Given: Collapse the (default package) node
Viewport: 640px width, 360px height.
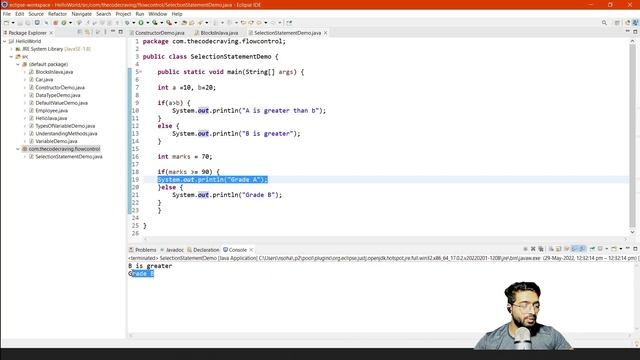Looking at the screenshot, I should click(18, 64).
